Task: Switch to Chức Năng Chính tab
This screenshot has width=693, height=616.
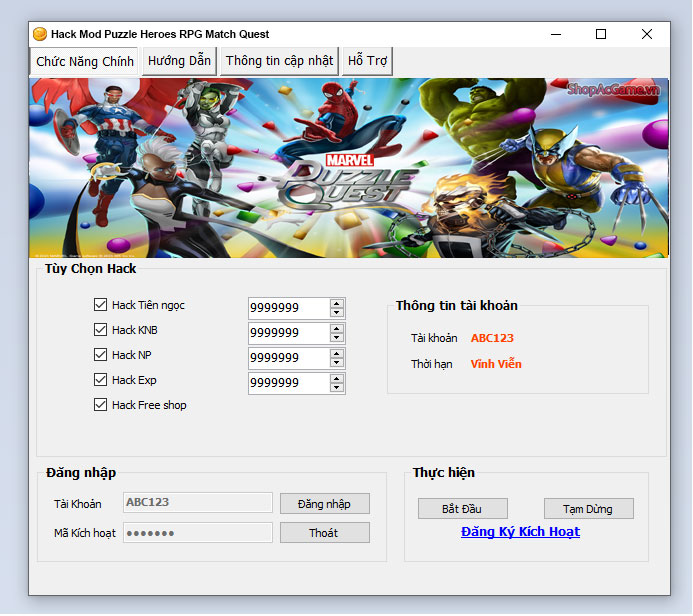Action: 84,61
